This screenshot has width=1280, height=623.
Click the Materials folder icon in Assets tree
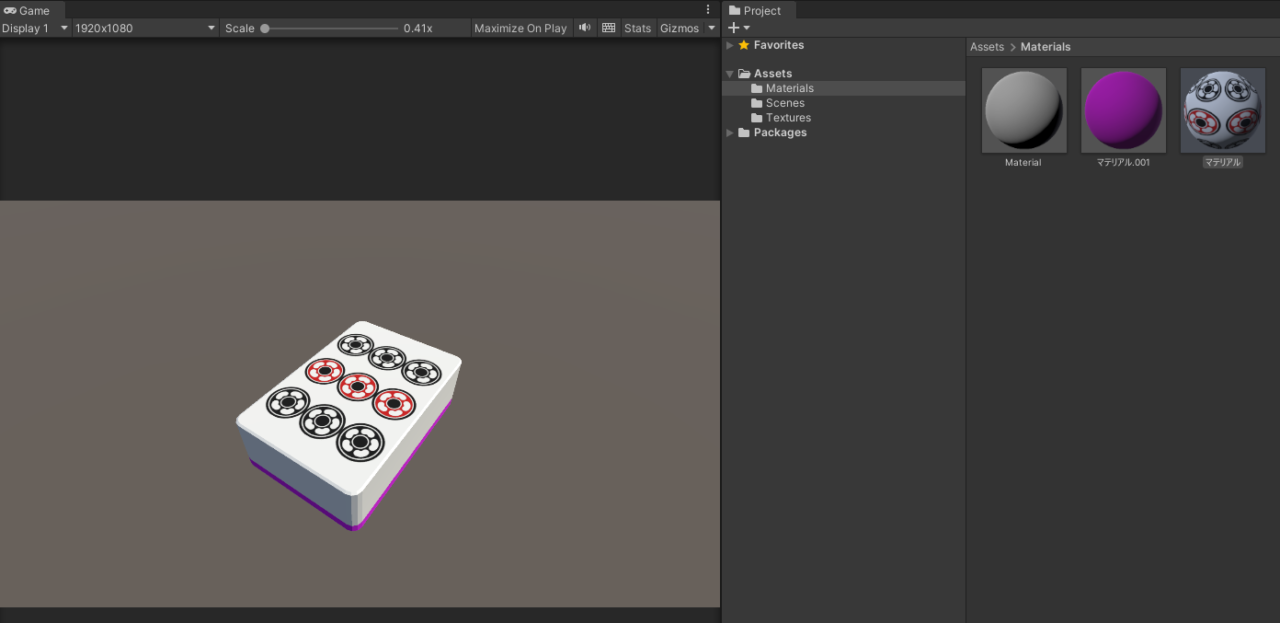(x=755, y=88)
